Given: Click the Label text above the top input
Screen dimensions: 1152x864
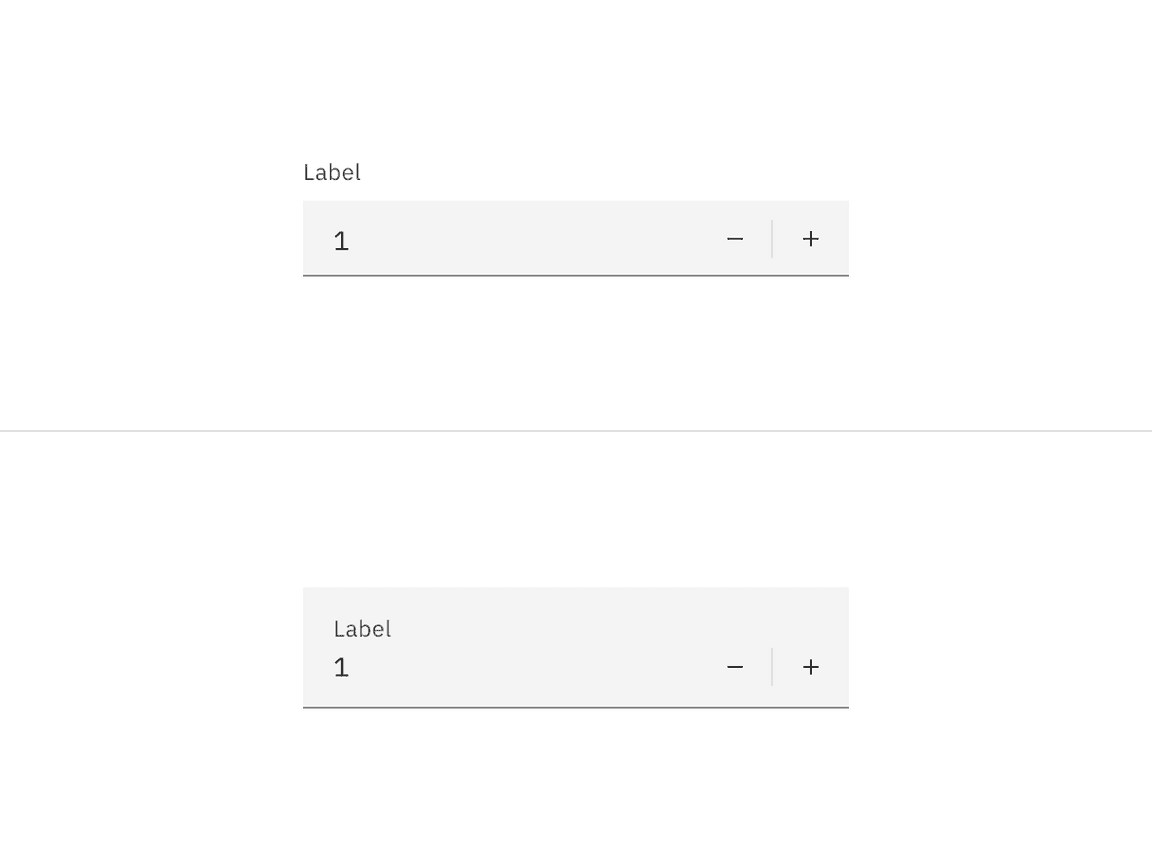Looking at the screenshot, I should click(x=332, y=173).
